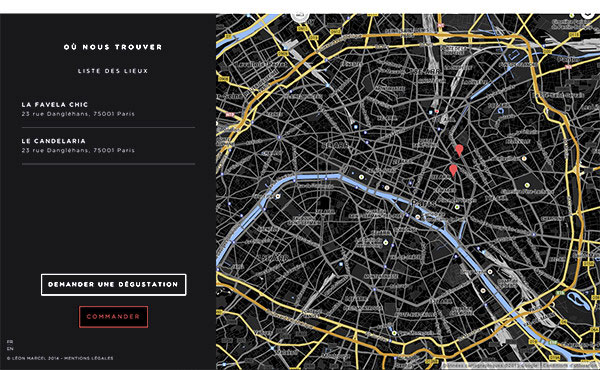Click the map attribution bar at bottom right
This screenshot has height=370, width=600.
520,366
